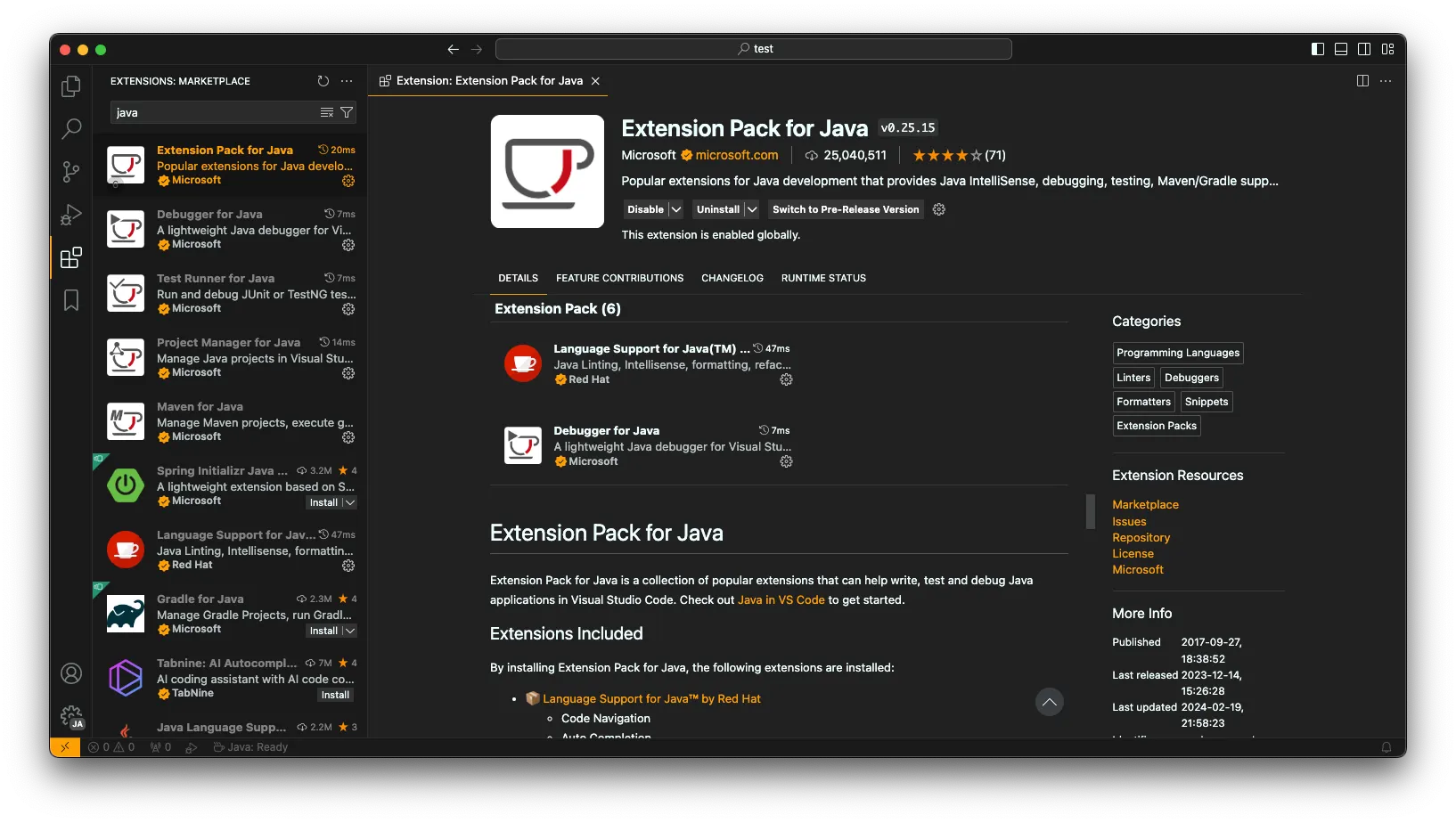The width and height of the screenshot is (1456, 823).
Task: Open the Bookmarks view icon
Action: (71, 300)
